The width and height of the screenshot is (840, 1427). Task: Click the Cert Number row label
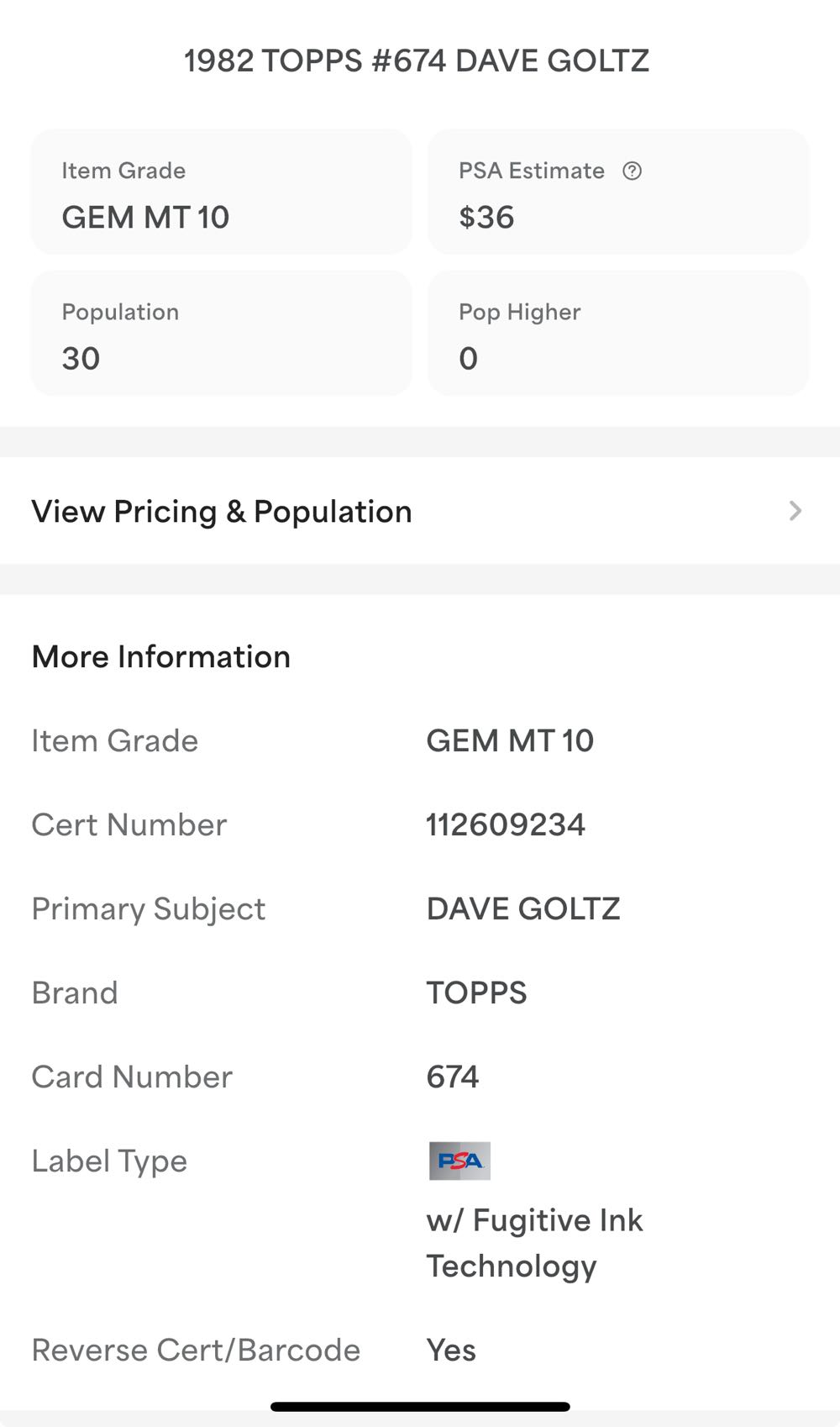129,824
